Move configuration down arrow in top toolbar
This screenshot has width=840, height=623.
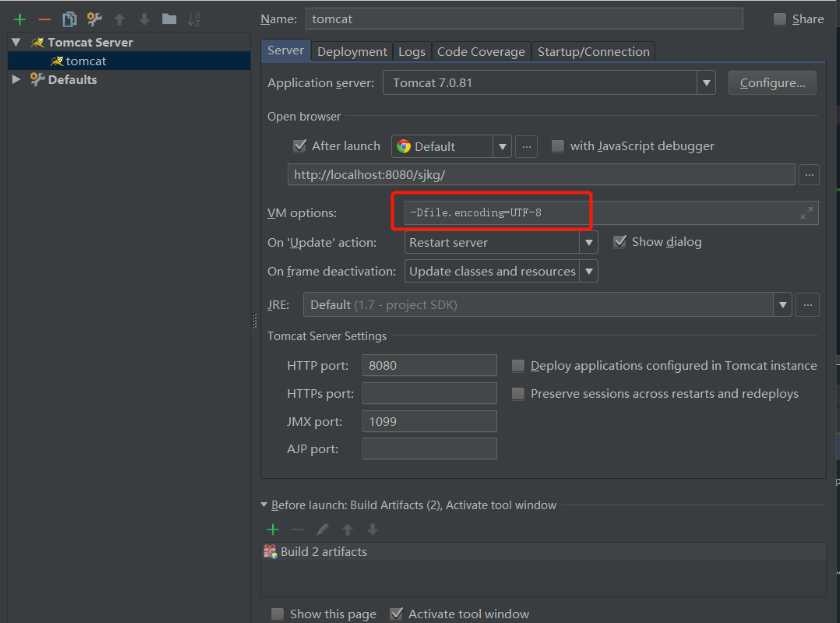pos(144,20)
